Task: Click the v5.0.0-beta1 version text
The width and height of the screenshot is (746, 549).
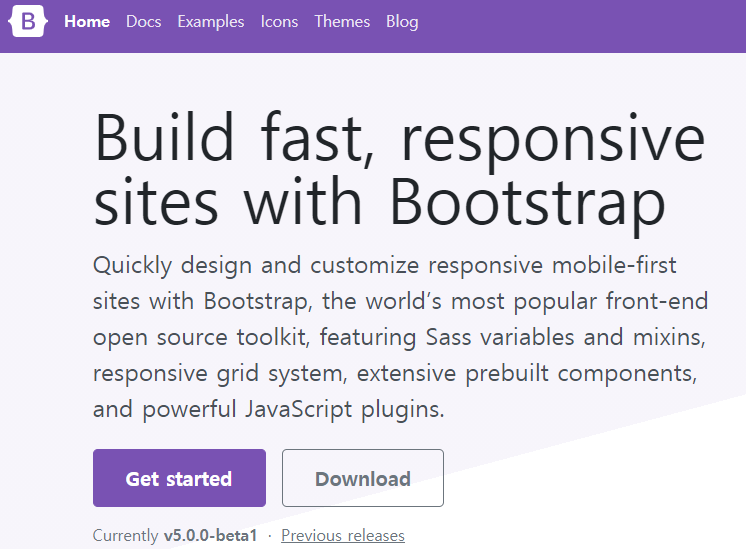Action: 211,536
